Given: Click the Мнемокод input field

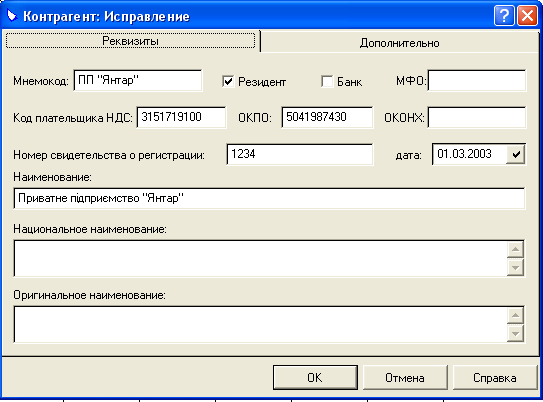Looking at the screenshot, I should (x=138, y=80).
